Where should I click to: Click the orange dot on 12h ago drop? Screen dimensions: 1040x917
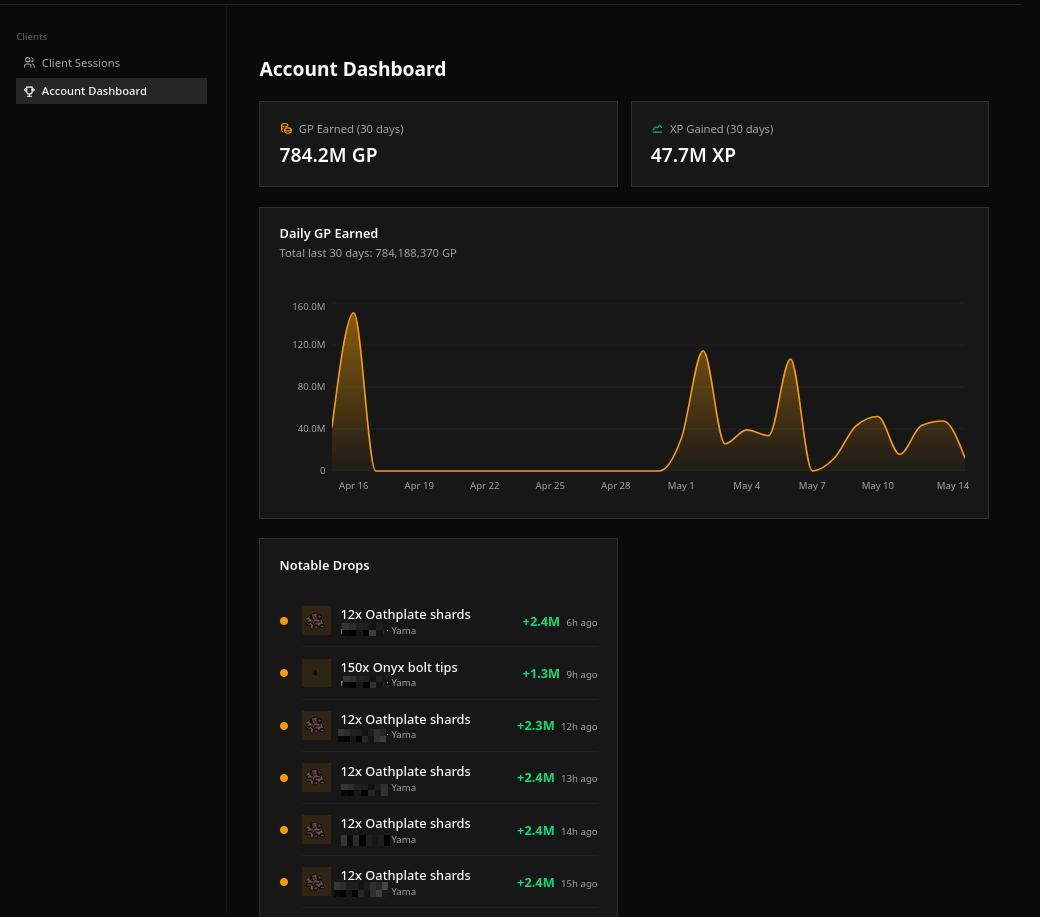(x=284, y=726)
